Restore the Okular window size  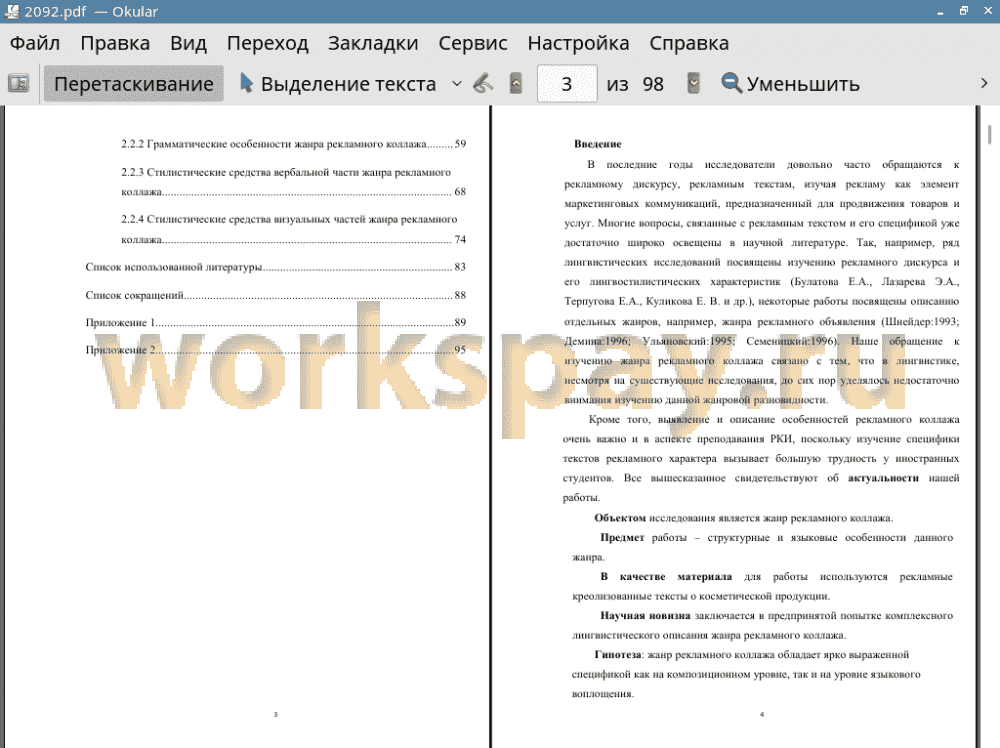964,11
